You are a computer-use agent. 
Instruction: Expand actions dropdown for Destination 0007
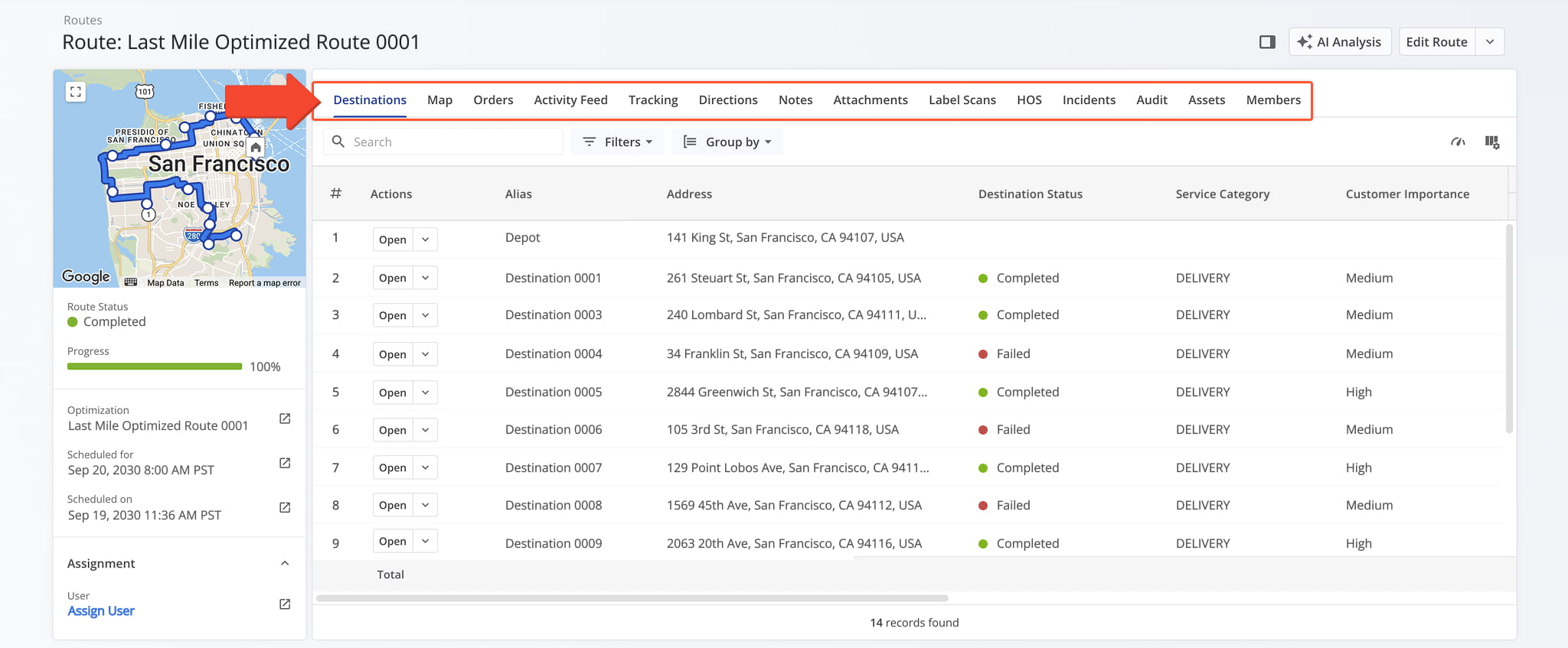coord(425,467)
